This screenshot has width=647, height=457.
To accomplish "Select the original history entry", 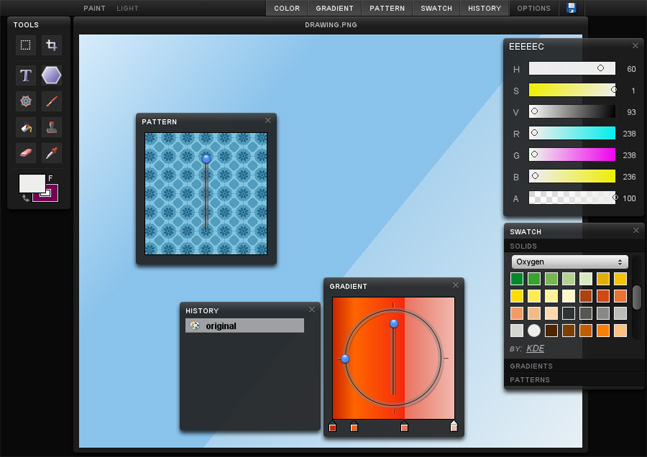I will (x=245, y=326).
